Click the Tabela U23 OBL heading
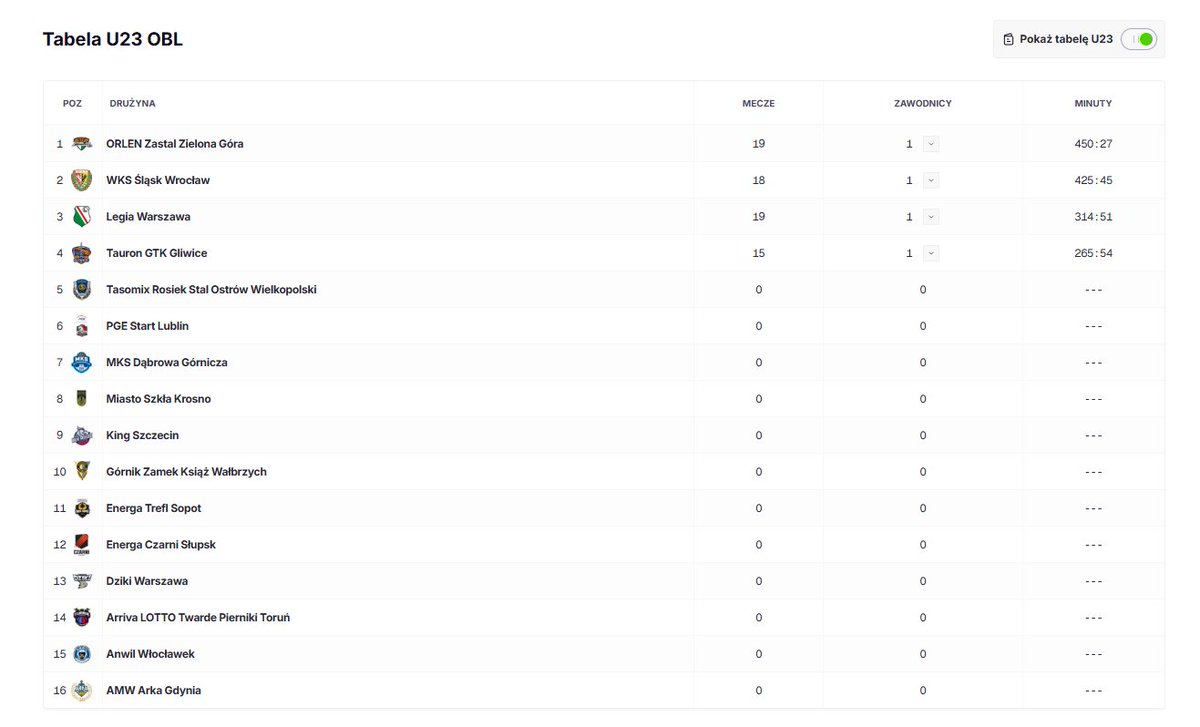Viewport: 1200px width, 727px height. coord(113,39)
